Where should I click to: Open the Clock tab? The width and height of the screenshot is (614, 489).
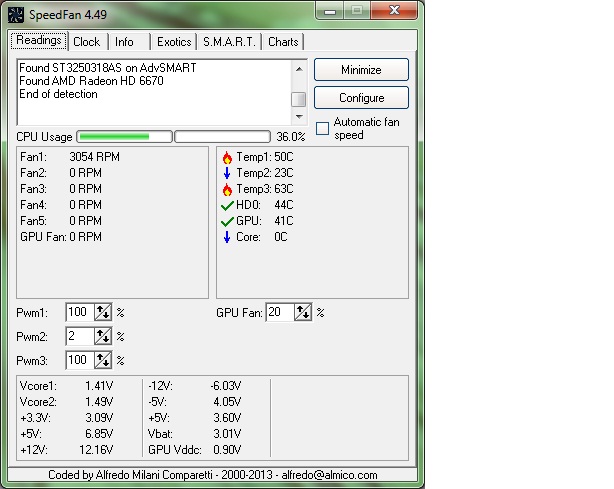(87, 42)
